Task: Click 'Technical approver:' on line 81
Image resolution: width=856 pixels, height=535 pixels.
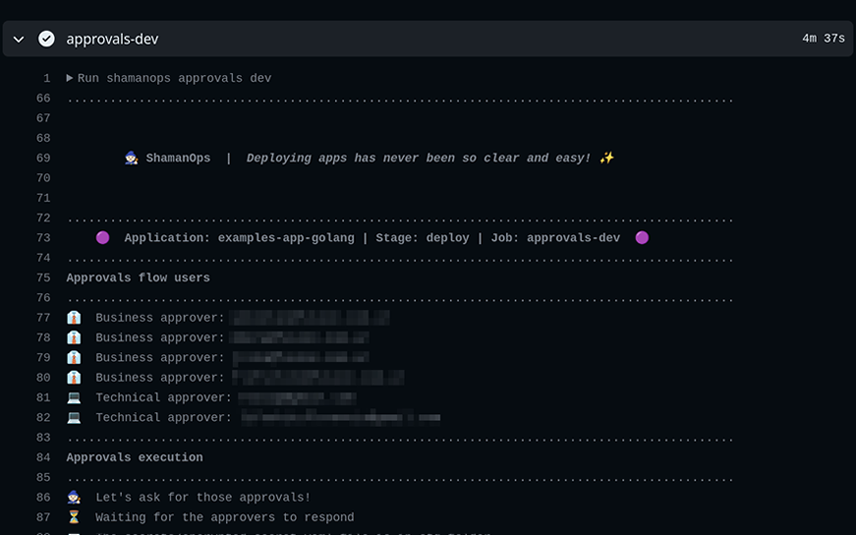Action: [x=164, y=397]
